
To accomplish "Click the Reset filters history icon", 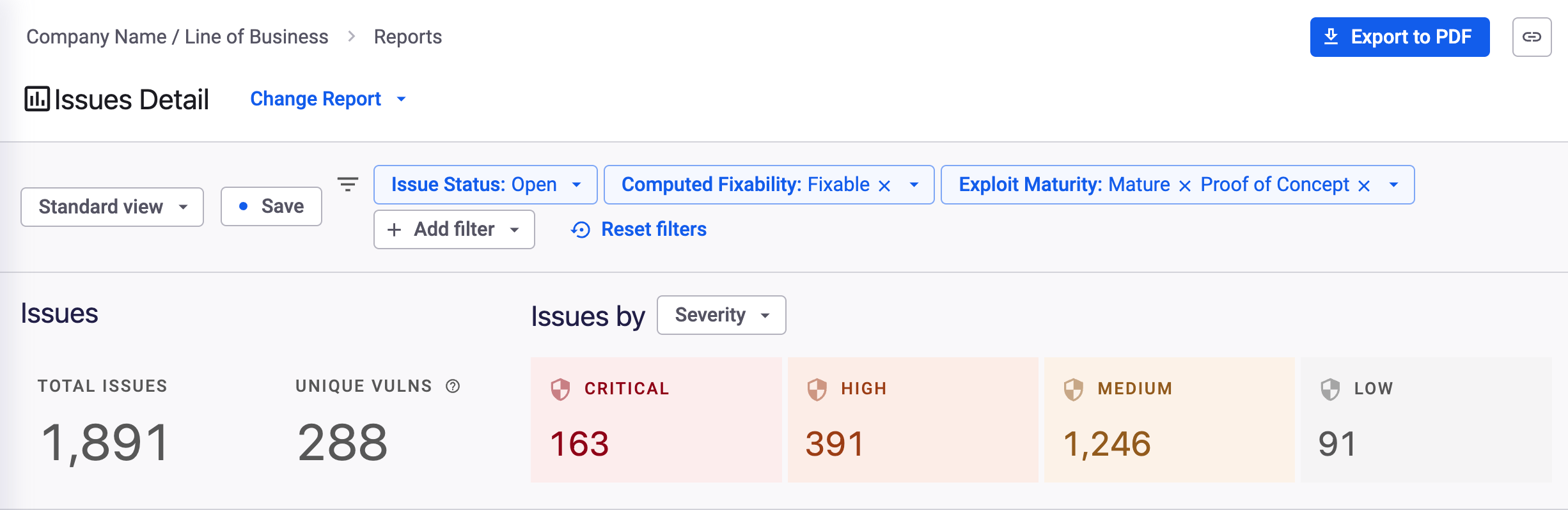I will (581, 229).
